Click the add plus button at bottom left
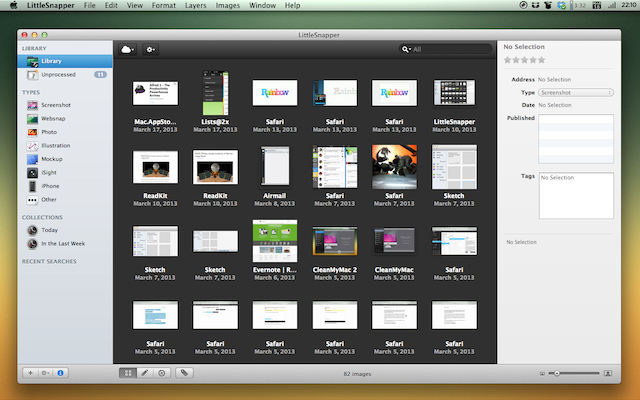Image resolution: width=640 pixels, height=400 pixels. (29, 372)
